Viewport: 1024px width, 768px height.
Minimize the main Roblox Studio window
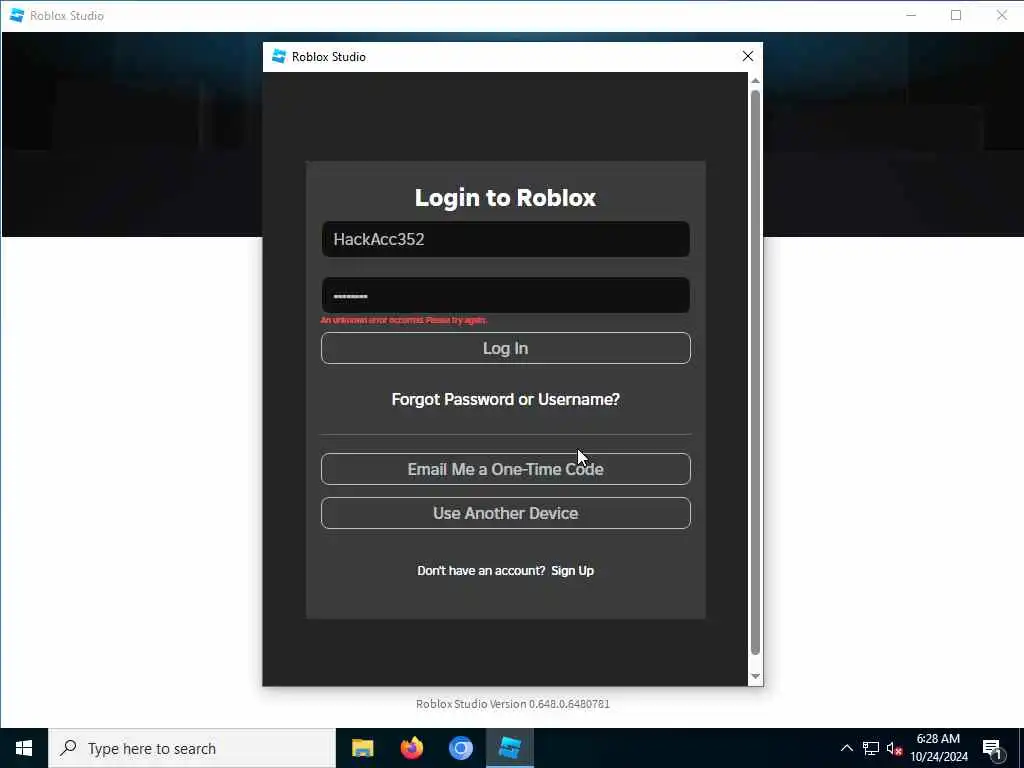coord(911,15)
